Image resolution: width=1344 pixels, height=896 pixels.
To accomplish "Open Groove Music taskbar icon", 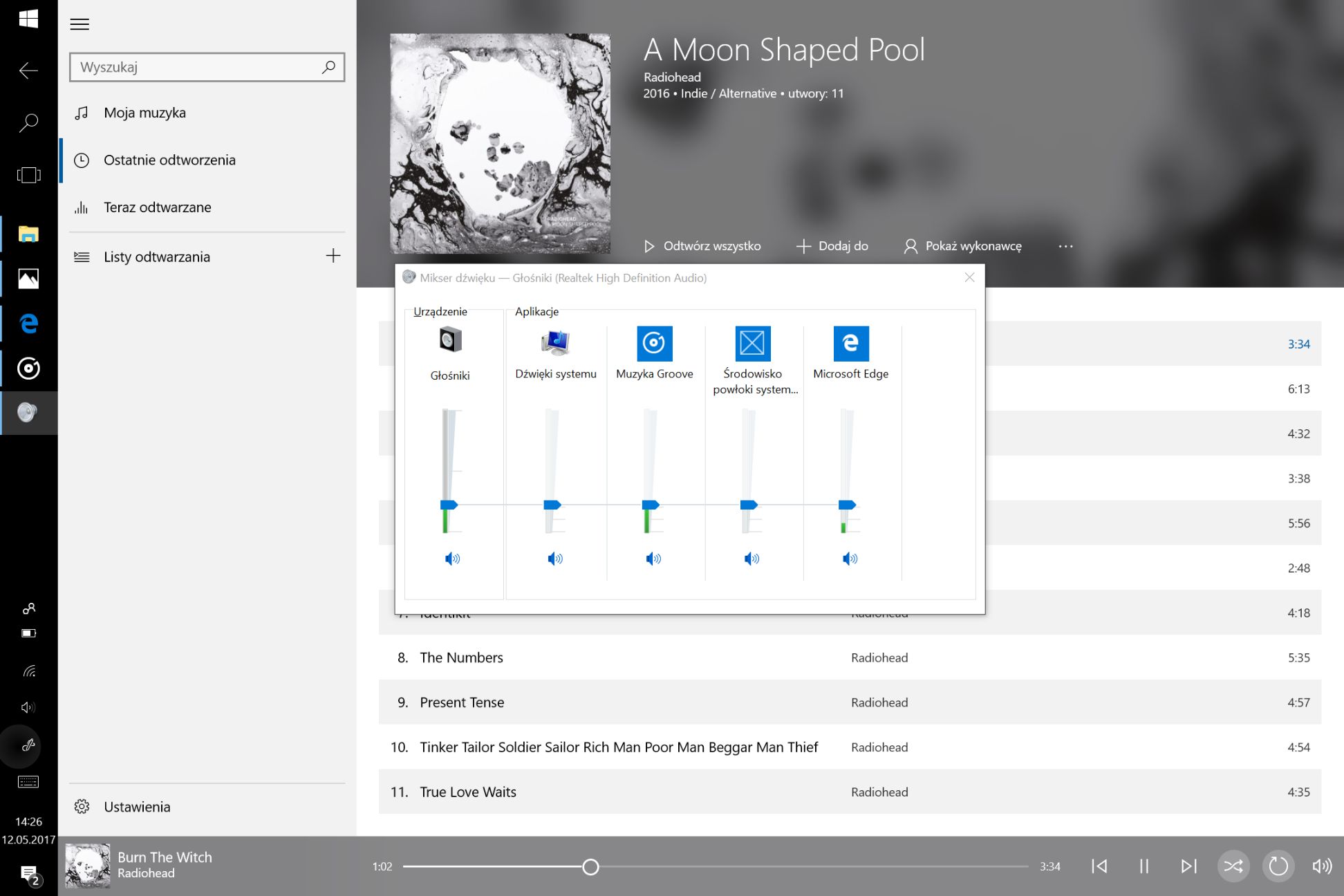I will (x=28, y=368).
